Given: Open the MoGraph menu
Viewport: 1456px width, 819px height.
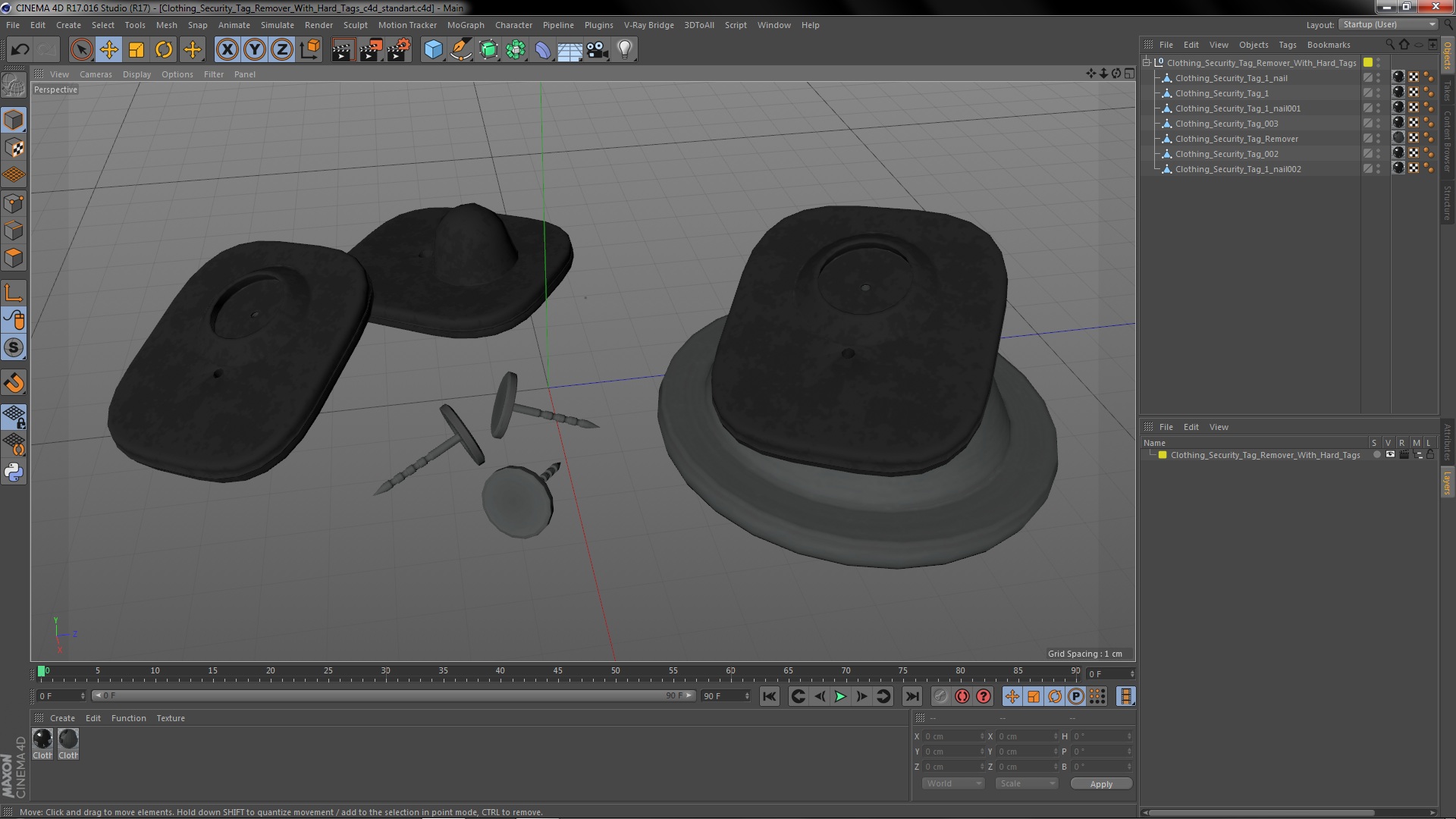Looking at the screenshot, I should (465, 25).
